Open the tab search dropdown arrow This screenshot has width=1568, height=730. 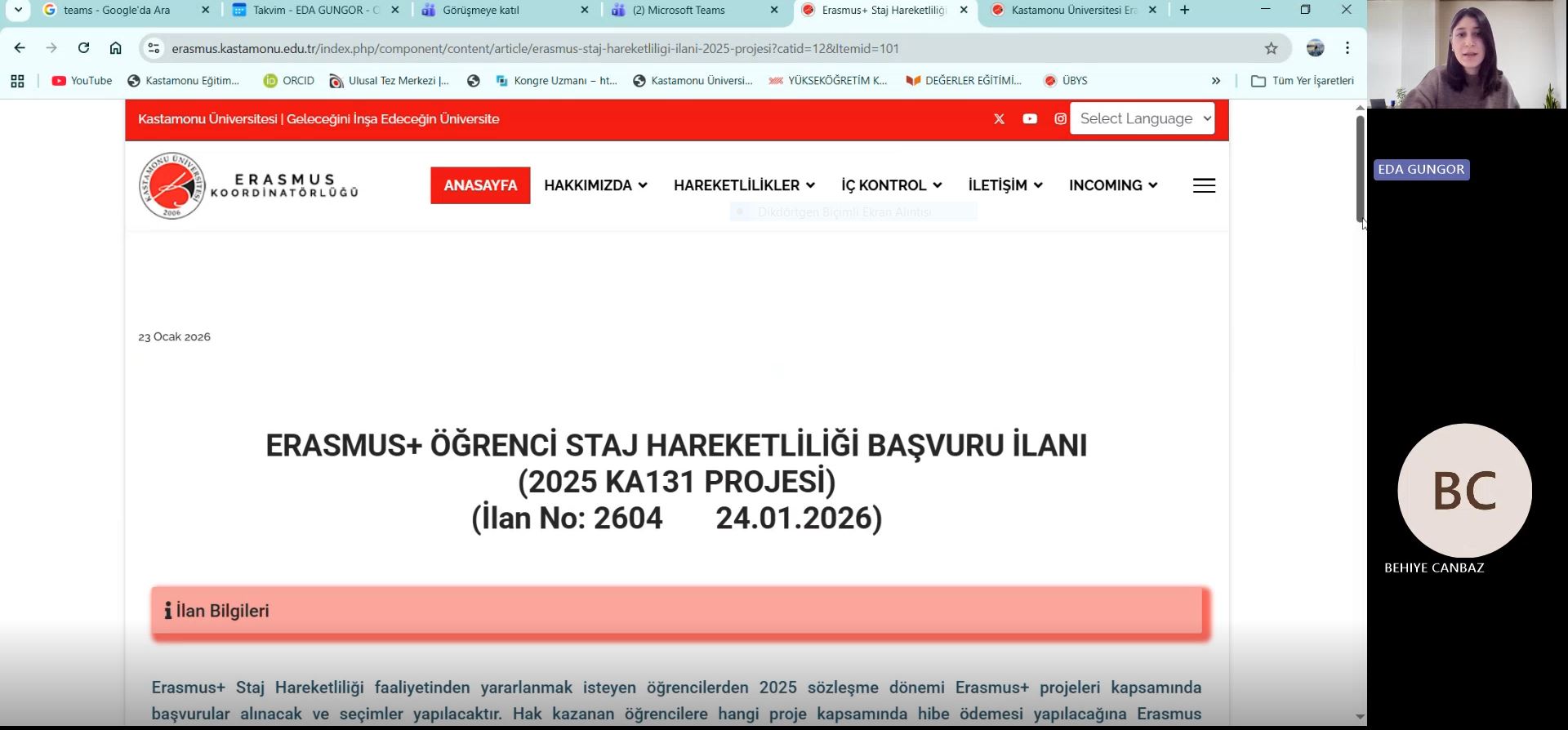(18, 10)
